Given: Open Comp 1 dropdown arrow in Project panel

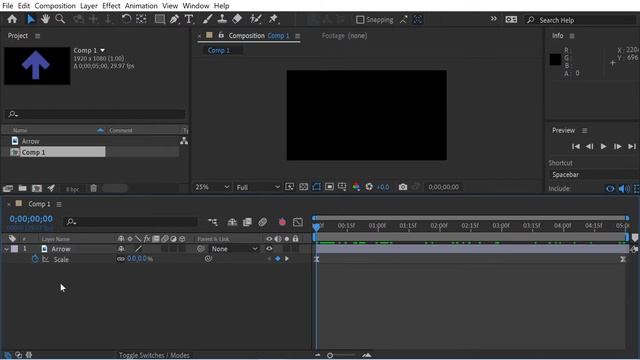Looking at the screenshot, I should [x=102, y=50].
